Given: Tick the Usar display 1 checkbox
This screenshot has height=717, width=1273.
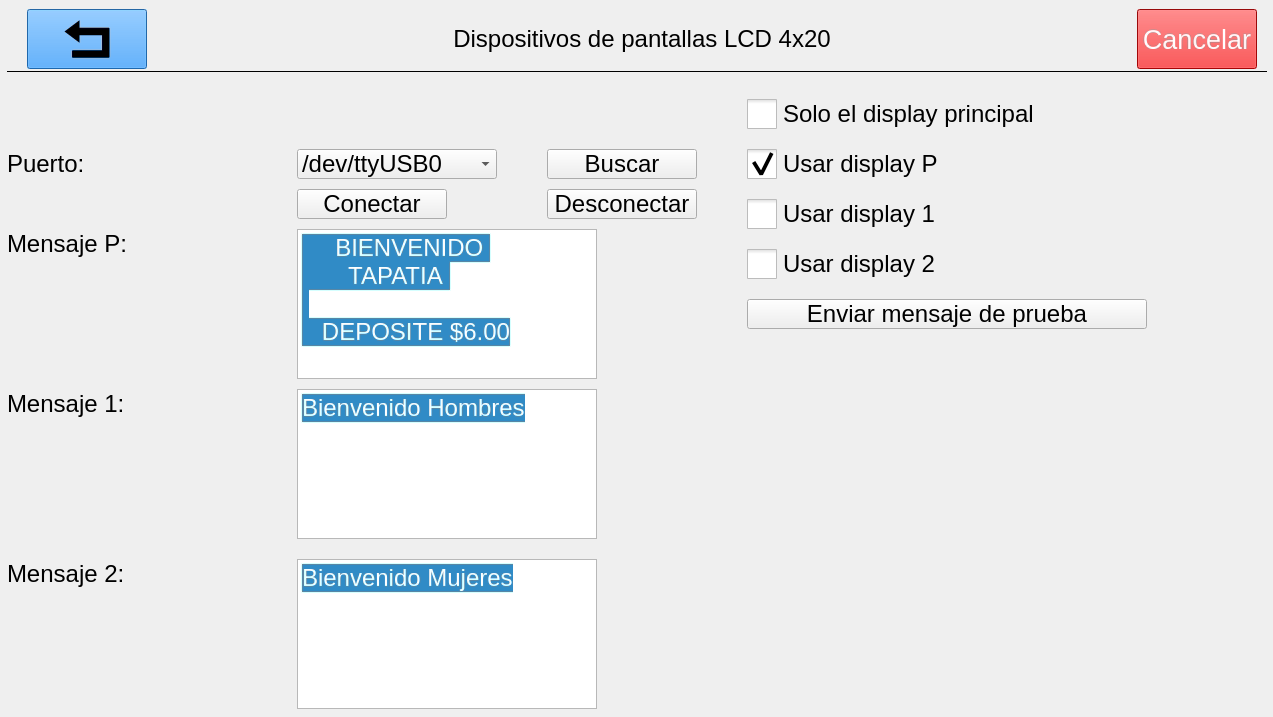Looking at the screenshot, I should (762, 214).
